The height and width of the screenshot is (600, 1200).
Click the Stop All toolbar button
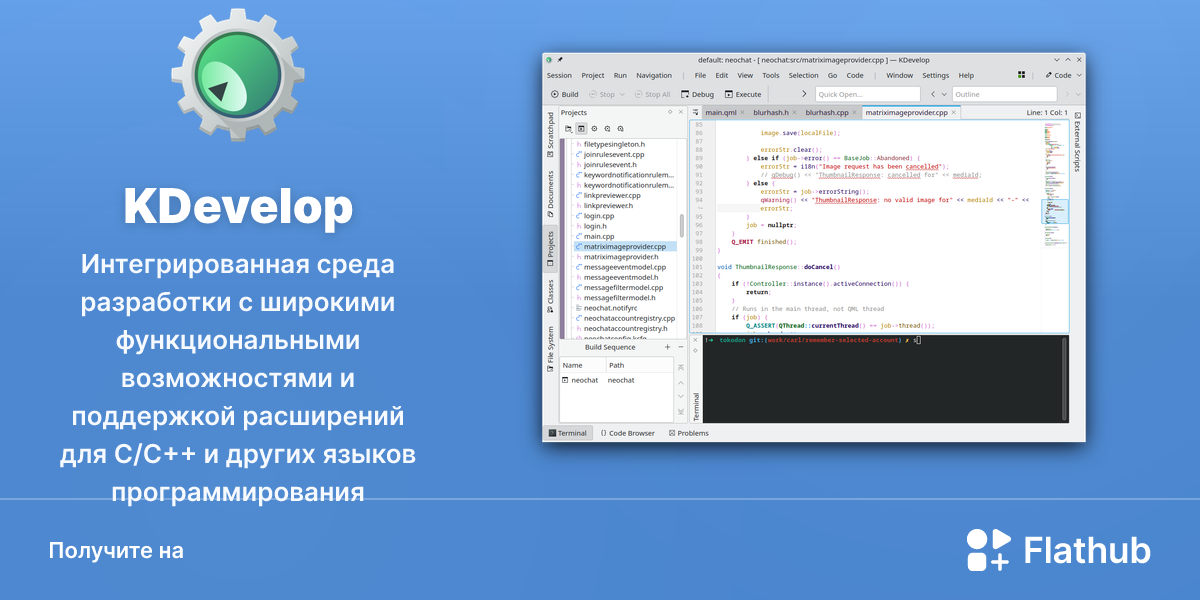pos(652,94)
